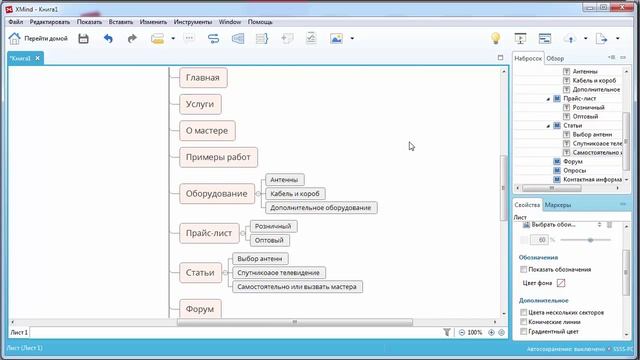Select the Кабель и короб subtopic
The width and height of the screenshot is (640, 360).
(x=295, y=193)
